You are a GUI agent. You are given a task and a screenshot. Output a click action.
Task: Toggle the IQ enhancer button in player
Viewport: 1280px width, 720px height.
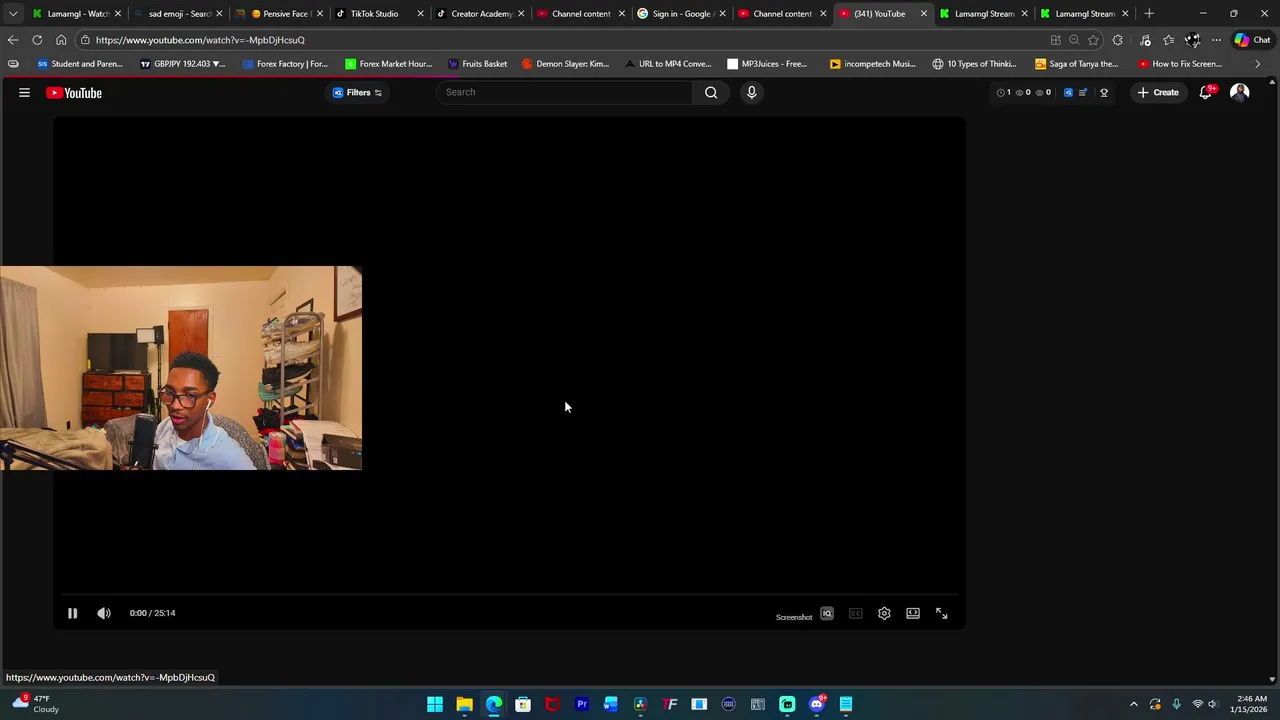pos(827,613)
